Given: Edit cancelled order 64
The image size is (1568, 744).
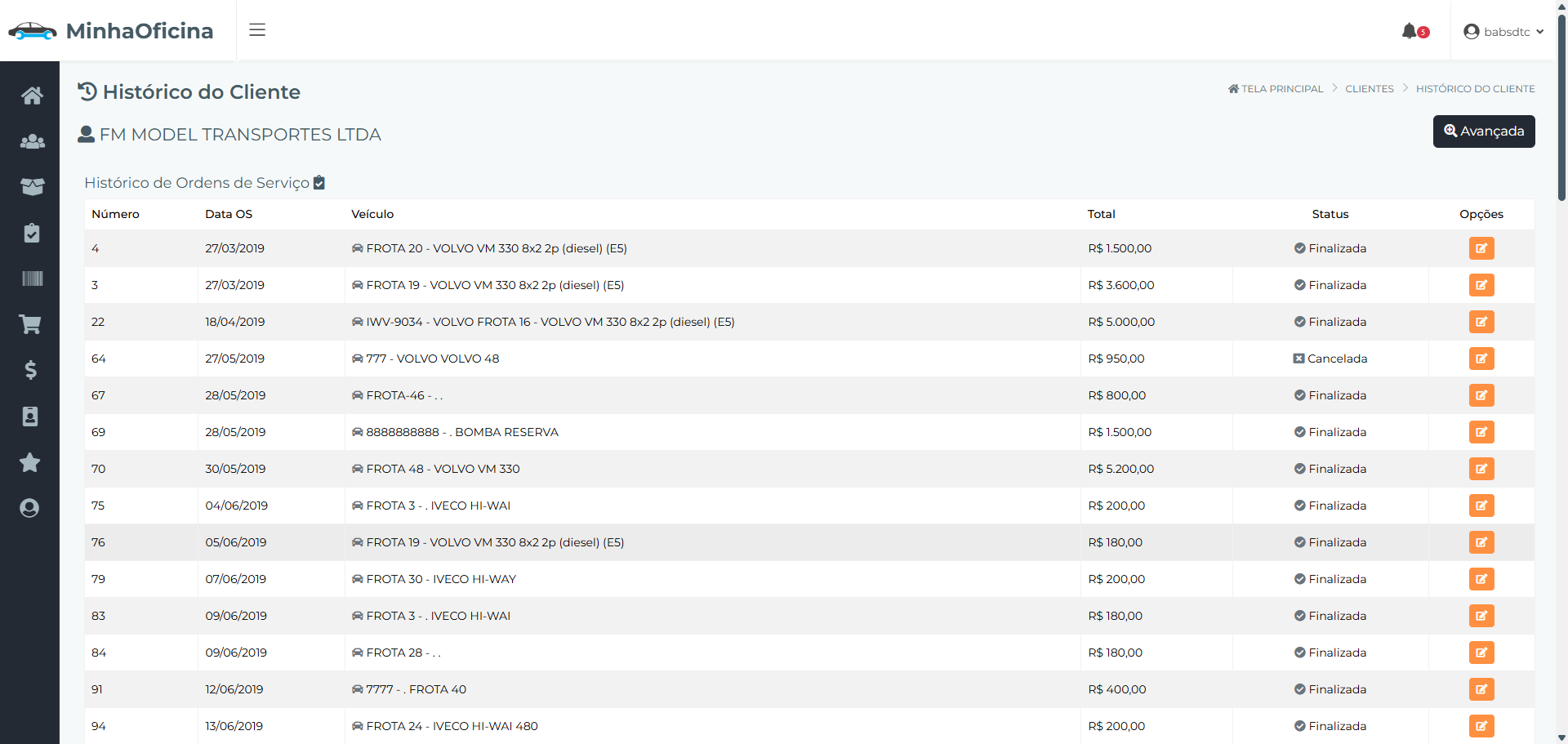Looking at the screenshot, I should [x=1481, y=359].
